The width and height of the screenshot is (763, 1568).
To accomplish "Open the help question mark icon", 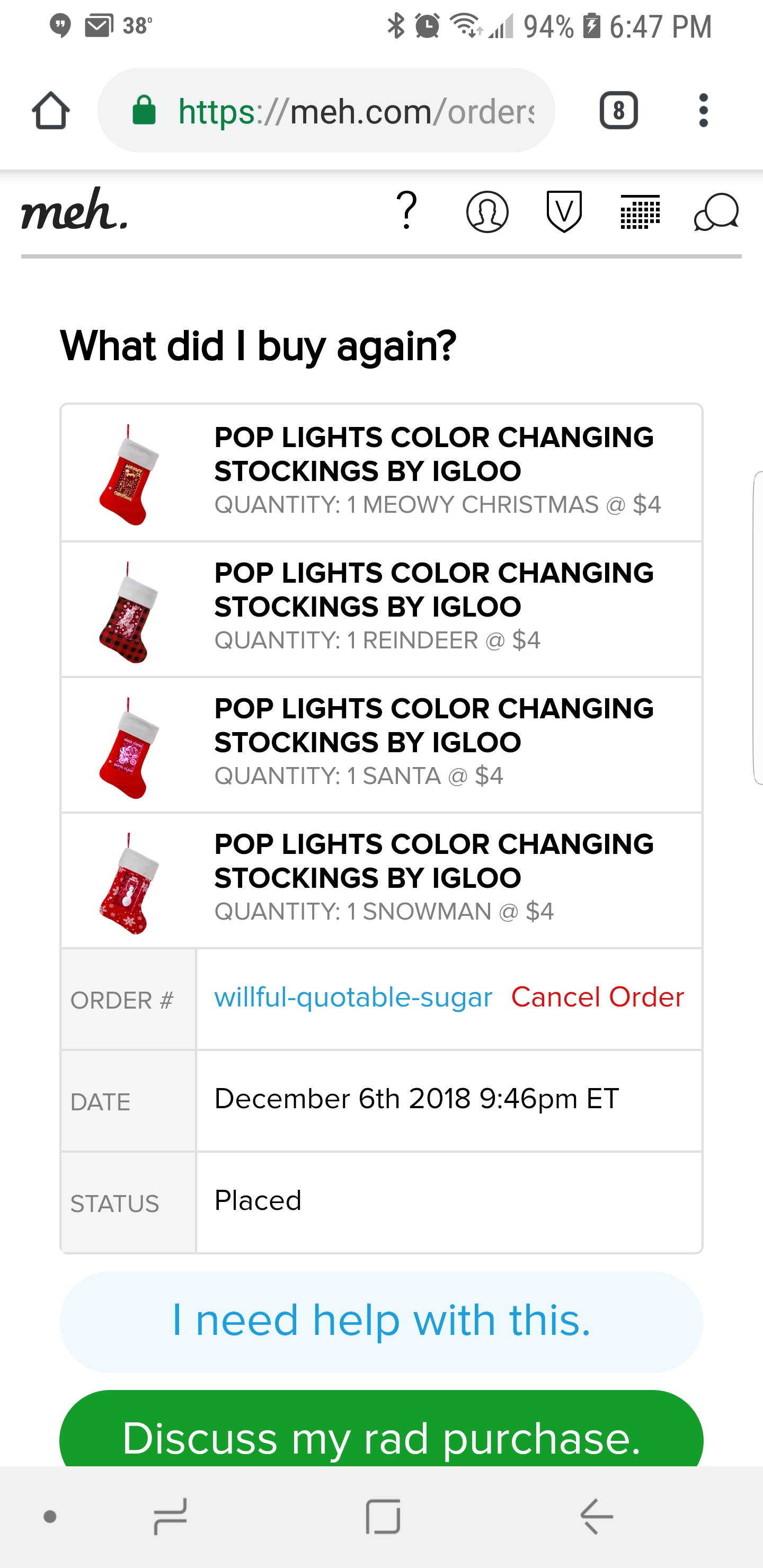I will 407,211.
